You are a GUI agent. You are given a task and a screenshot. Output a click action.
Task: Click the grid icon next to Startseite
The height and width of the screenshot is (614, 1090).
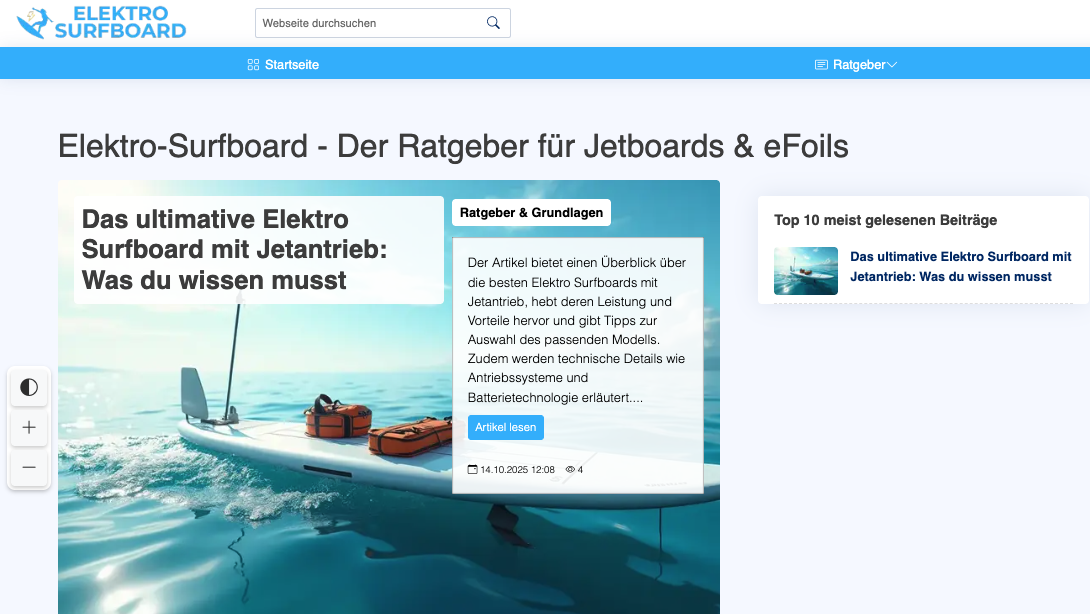252,64
